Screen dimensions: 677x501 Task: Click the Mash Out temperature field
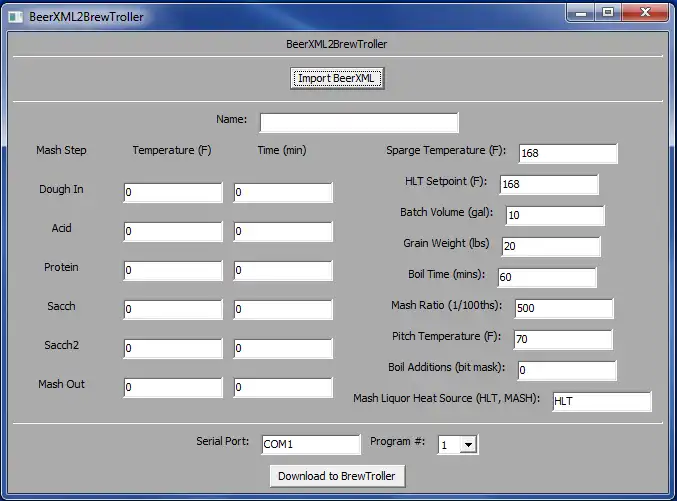click(173, 387)
